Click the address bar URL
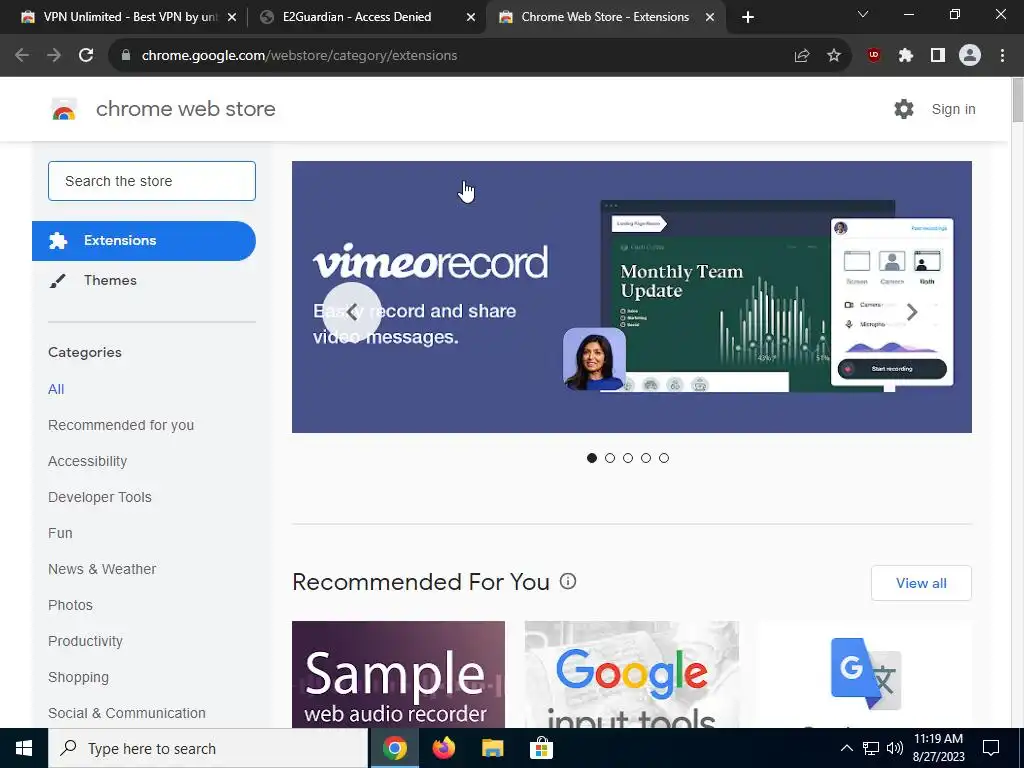The width and height of the screenshot is (1024, 768). tap(299, 56)
